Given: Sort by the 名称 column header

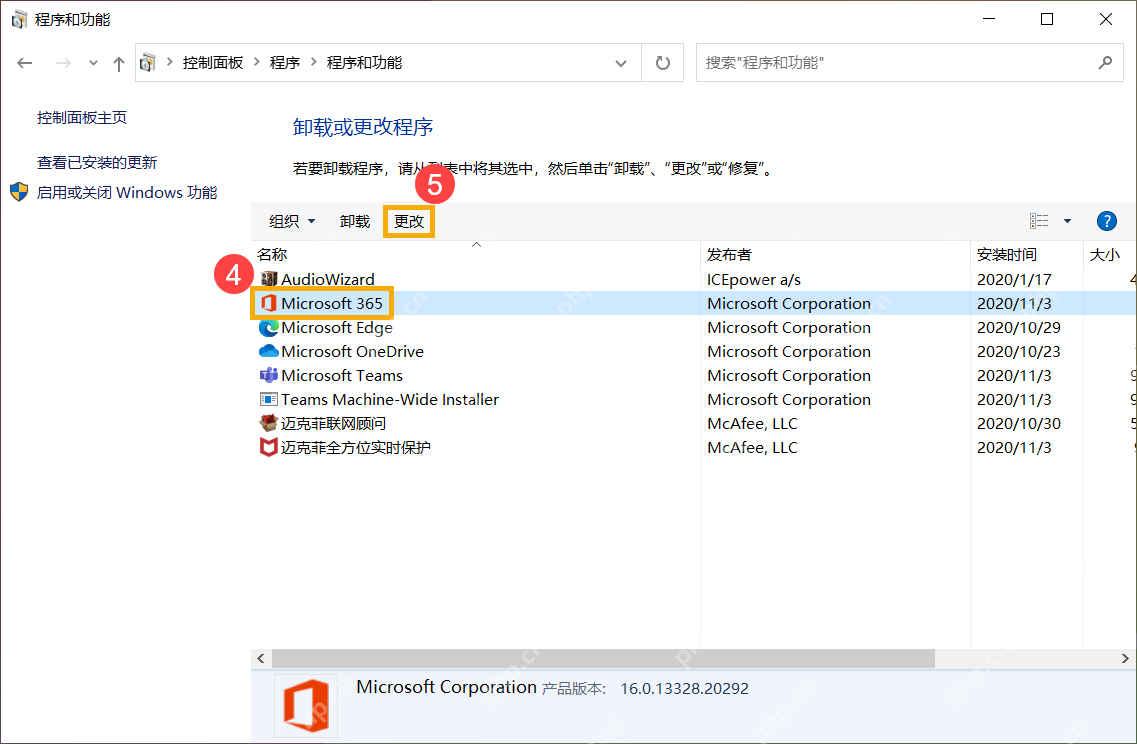Looking at the screenshot, I should 272,255.
